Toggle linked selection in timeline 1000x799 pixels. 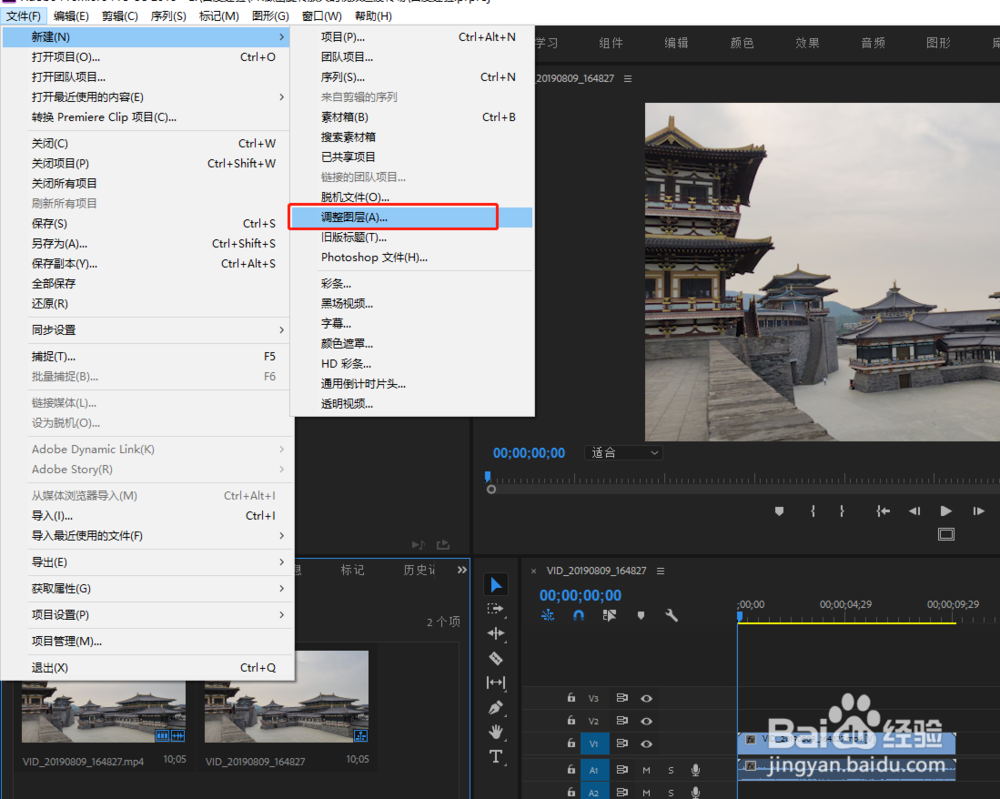(609, 615)
